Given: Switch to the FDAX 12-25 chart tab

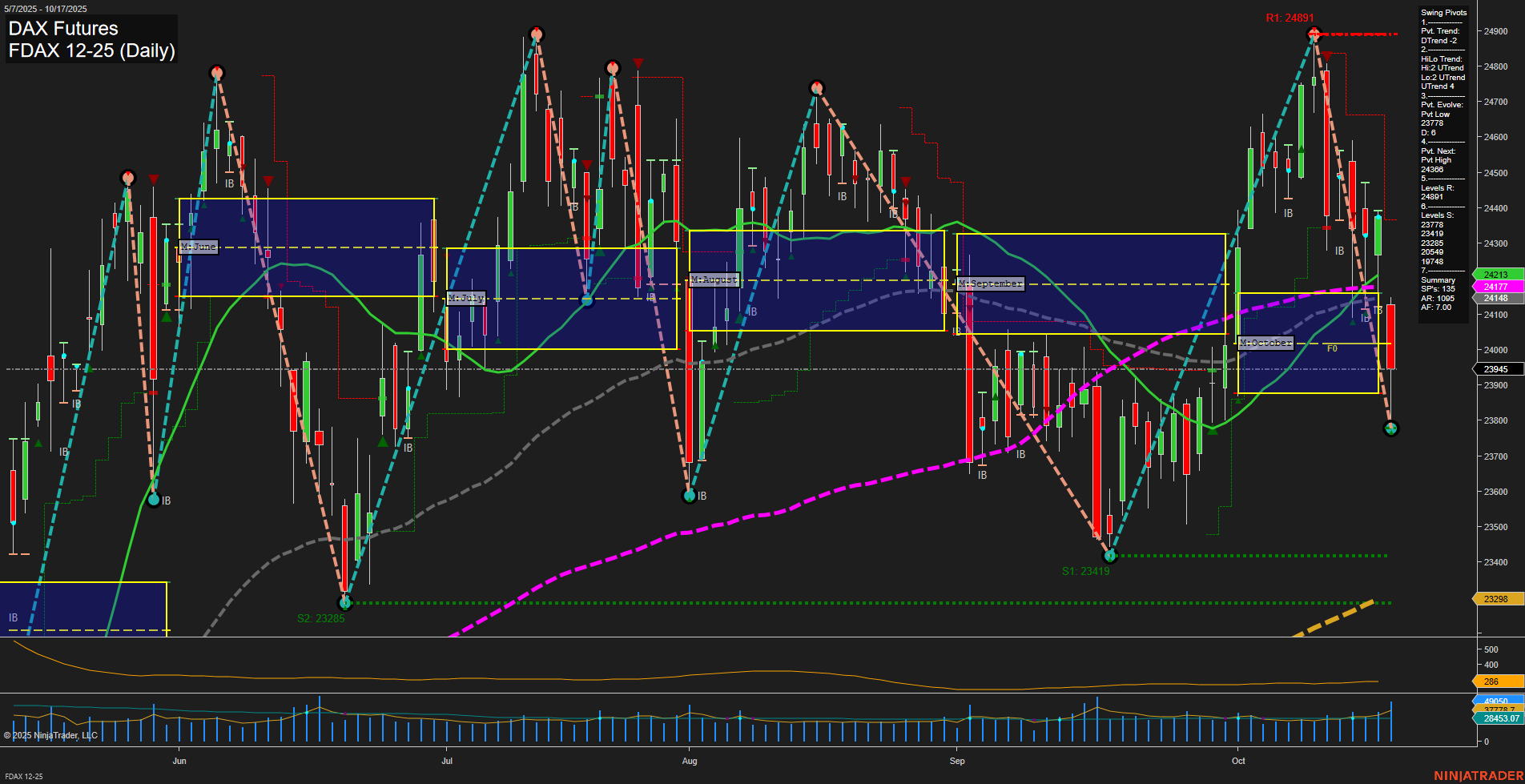Looking at the screenshot, I should pyautogui.click(x=24, y=776).
